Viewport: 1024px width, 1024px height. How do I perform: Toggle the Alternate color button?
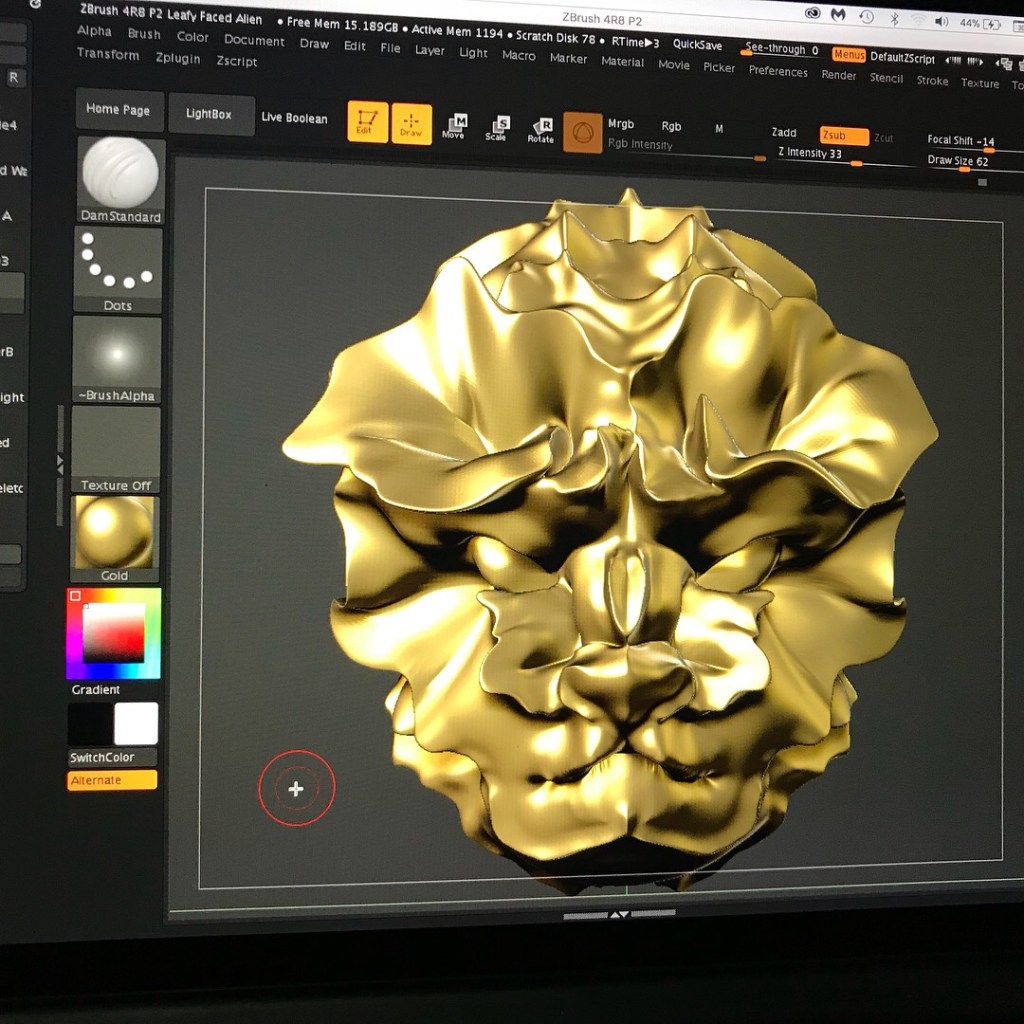112,780
